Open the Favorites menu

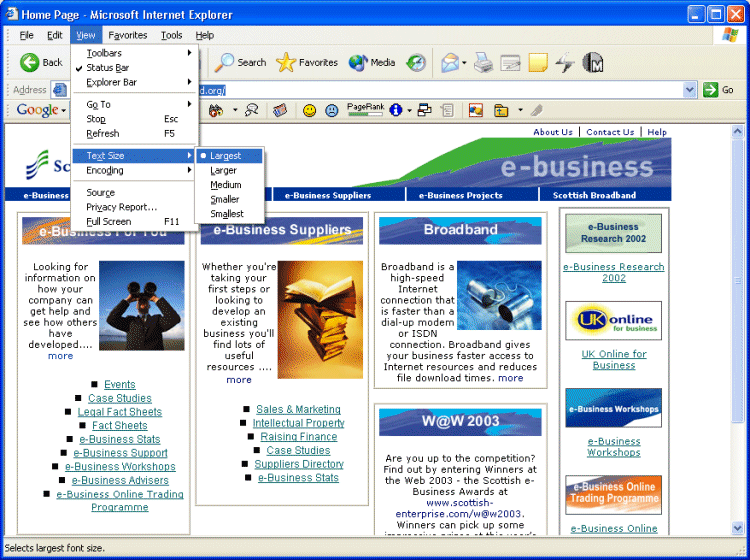128,35
